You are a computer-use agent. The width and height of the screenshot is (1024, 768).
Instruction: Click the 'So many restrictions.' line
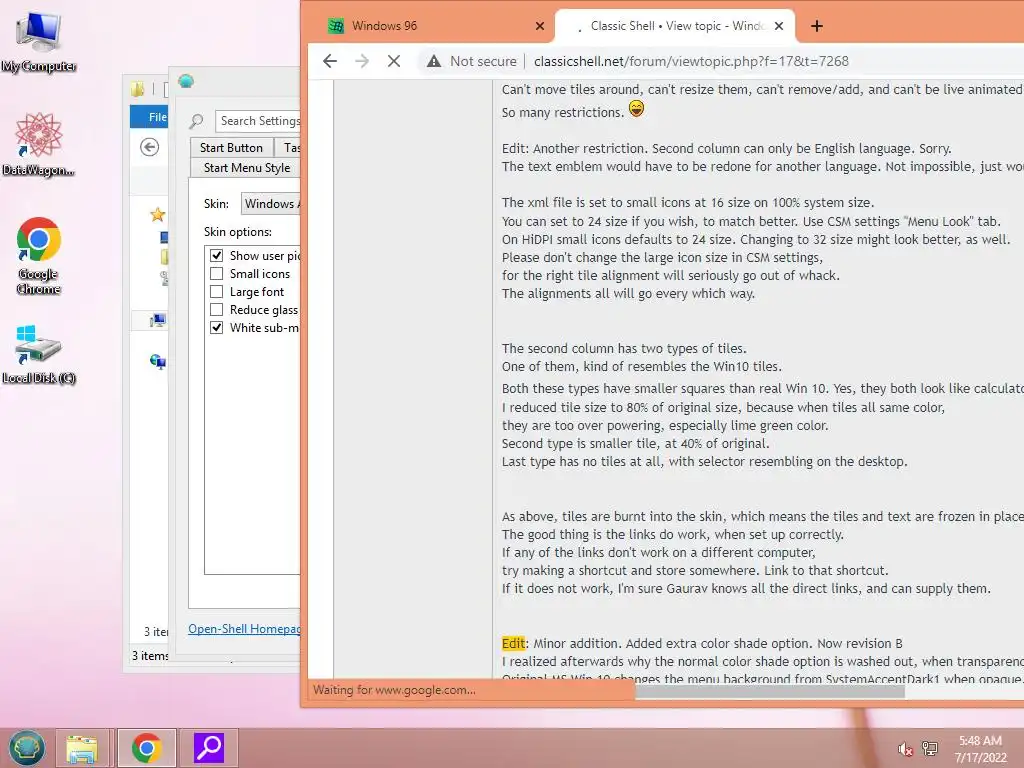coord(563,113)
